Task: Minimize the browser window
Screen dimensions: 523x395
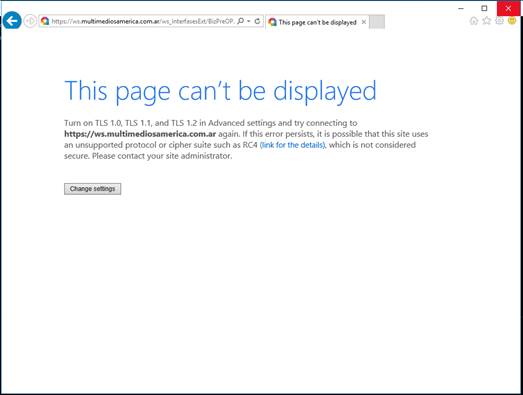Action: [461, 8]
